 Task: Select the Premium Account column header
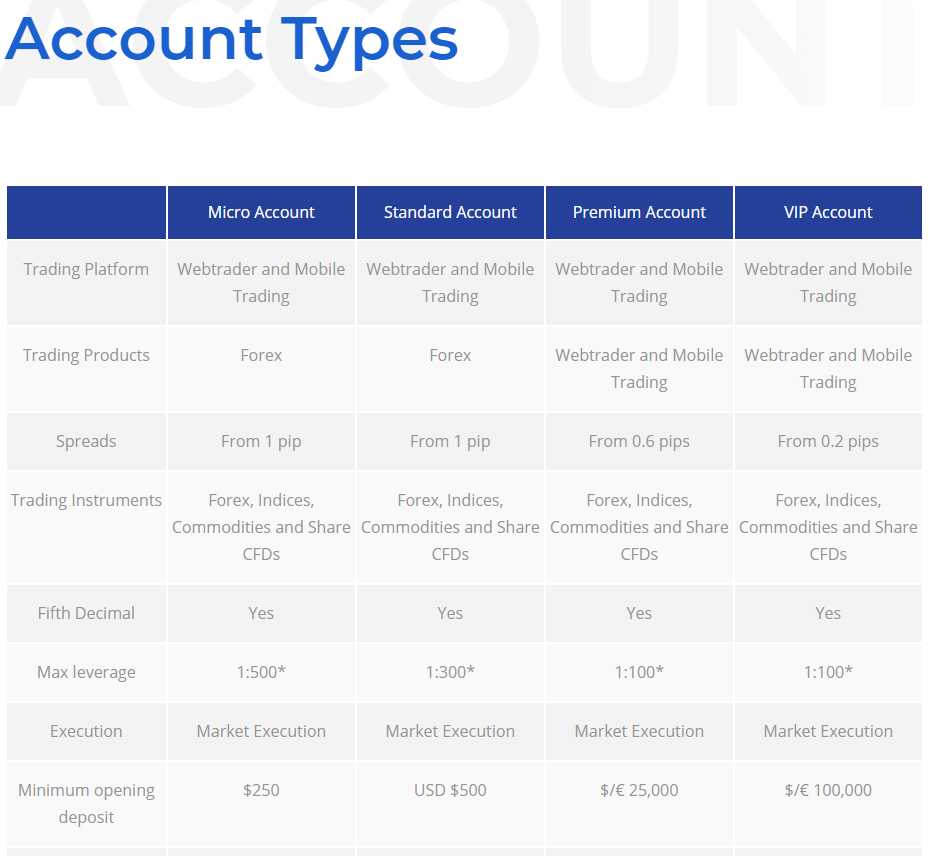point(639,212)
